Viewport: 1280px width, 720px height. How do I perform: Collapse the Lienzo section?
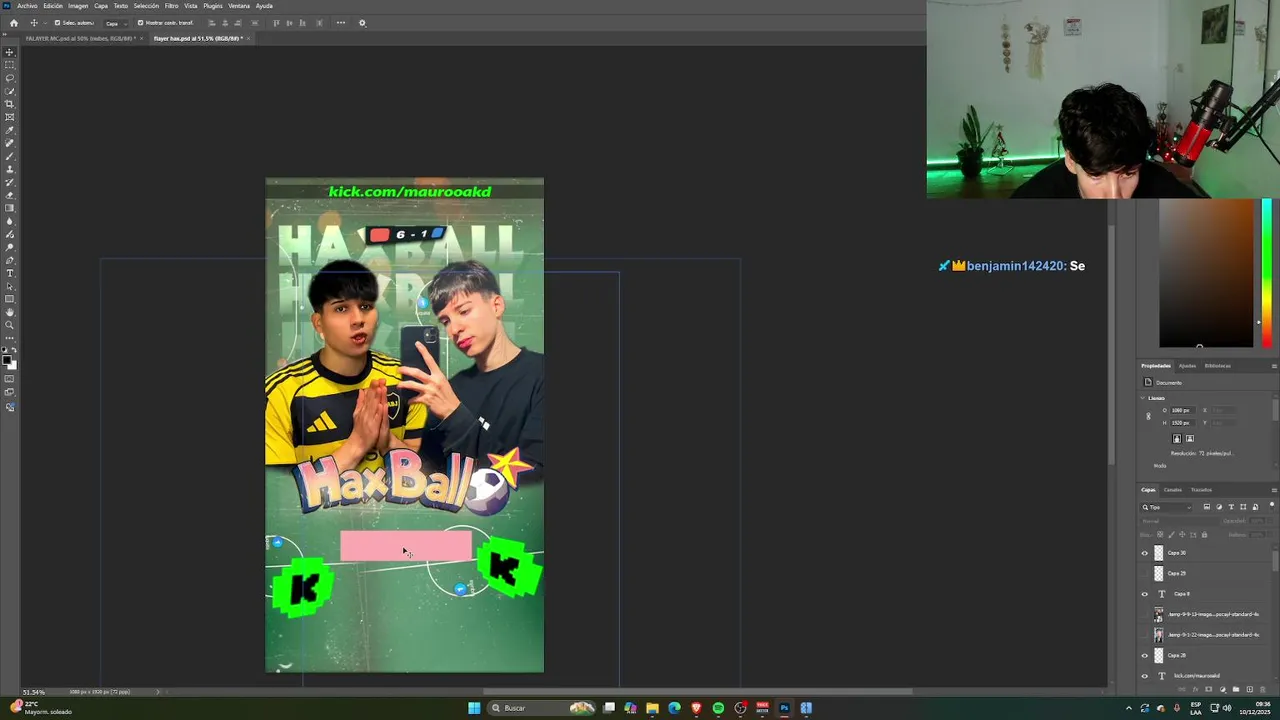(1144, 398)
